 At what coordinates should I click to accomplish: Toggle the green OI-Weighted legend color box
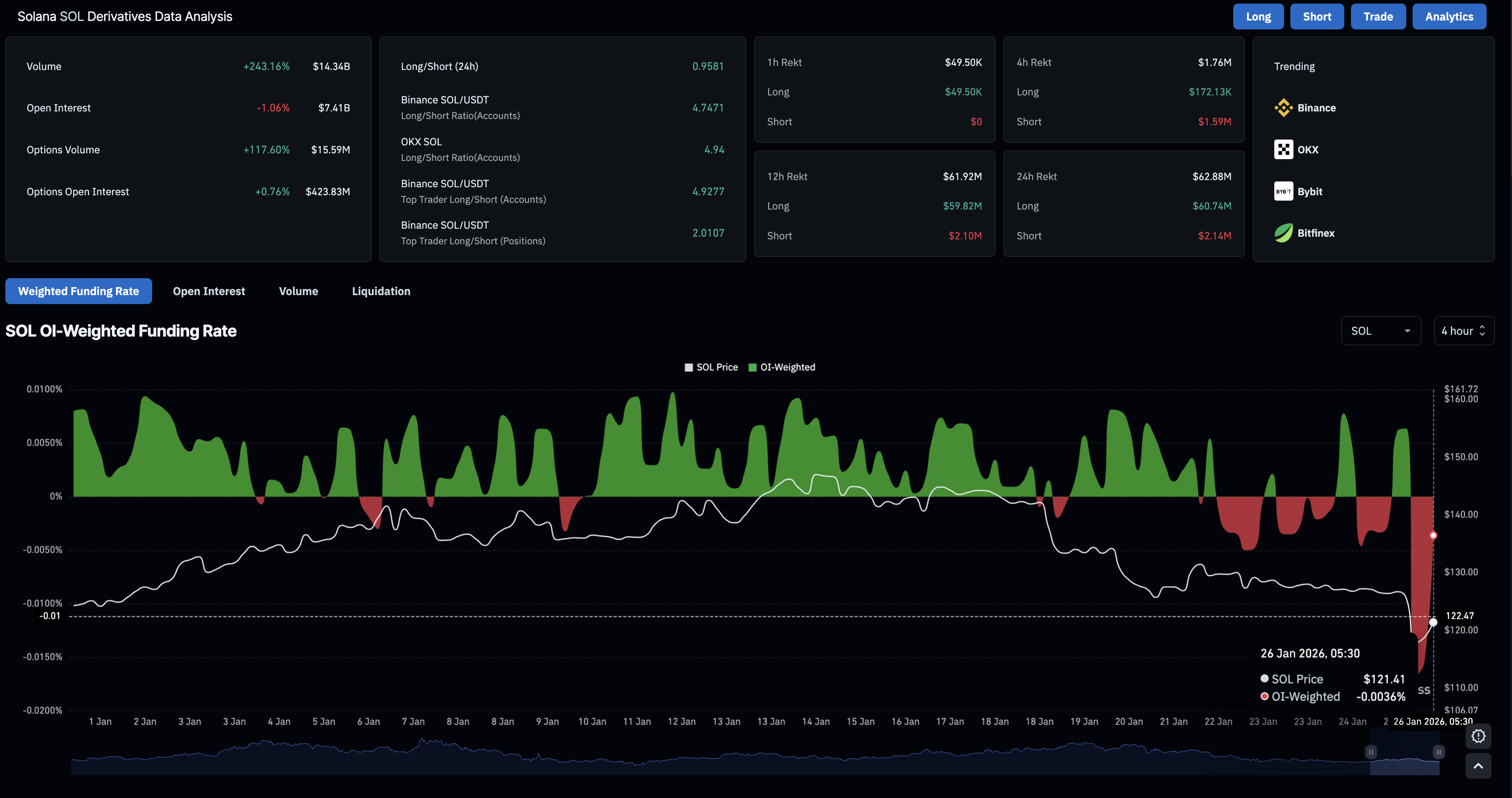point(752,367)
